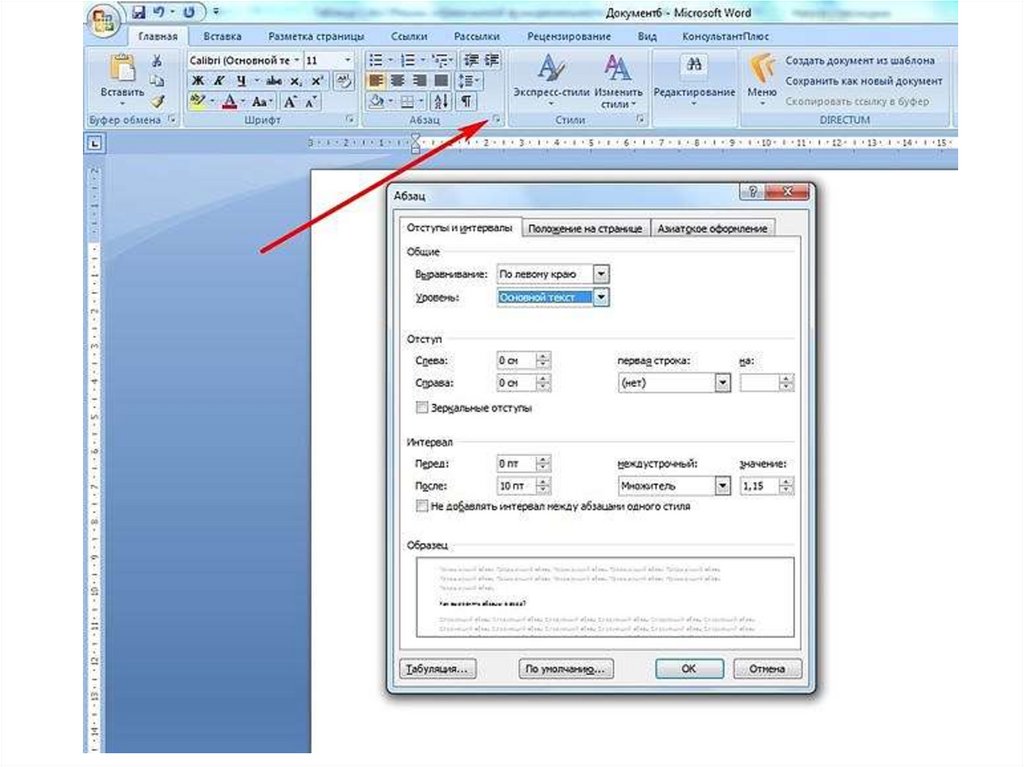
Task: Align text to the left
Action: click(376, 80)
